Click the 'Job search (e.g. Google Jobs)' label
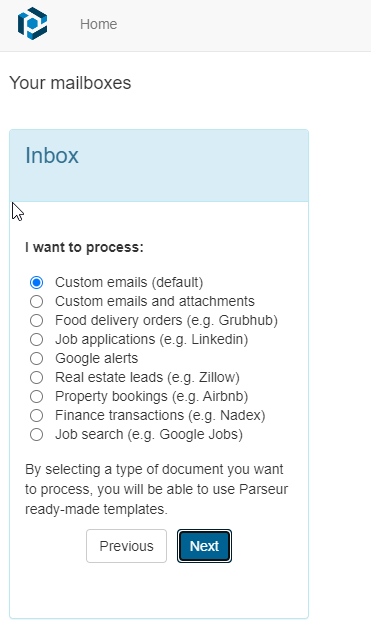The image size is (371, 632). [149, 434]
